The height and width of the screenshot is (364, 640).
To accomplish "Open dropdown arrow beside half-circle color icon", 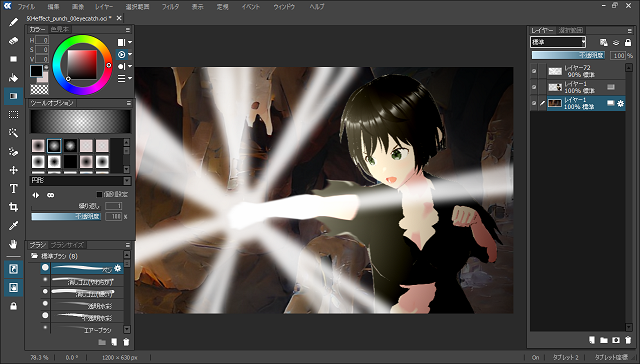I will tap(130, 66).
